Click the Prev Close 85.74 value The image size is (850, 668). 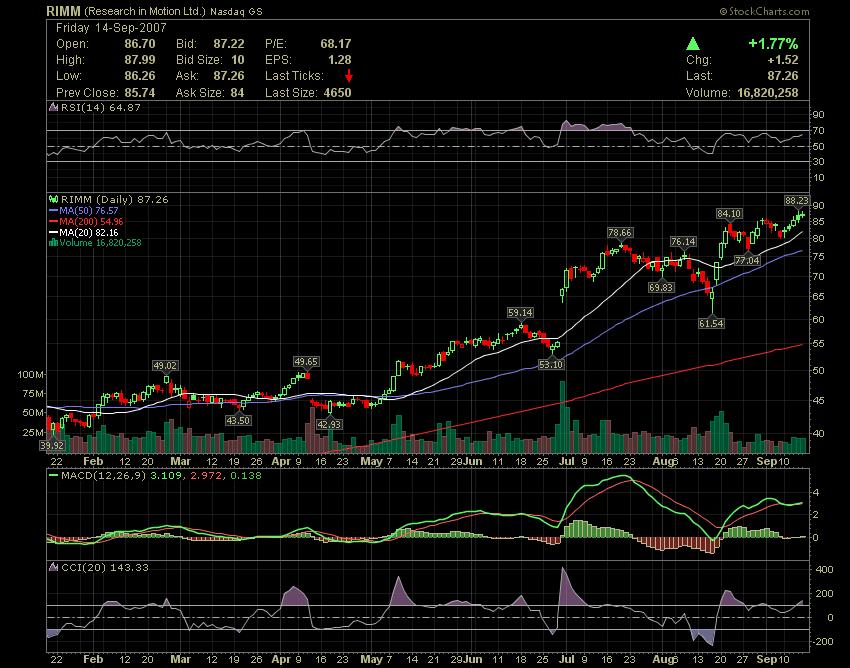(140, 93)
